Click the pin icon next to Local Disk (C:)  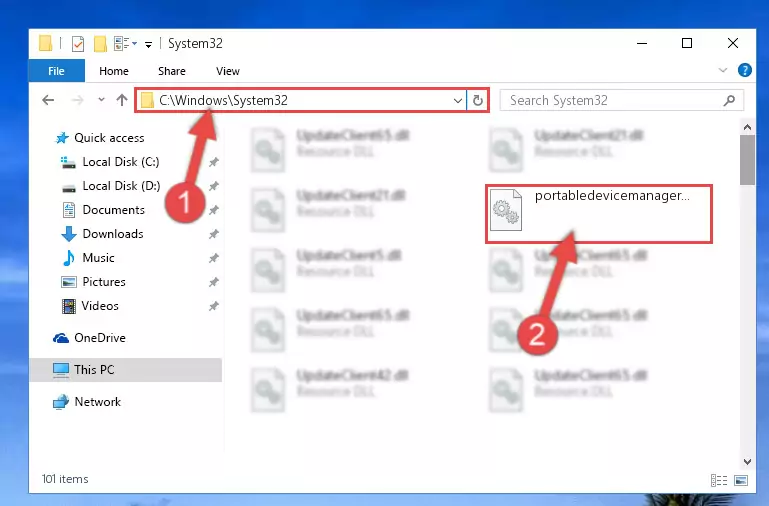pos(213,162)
